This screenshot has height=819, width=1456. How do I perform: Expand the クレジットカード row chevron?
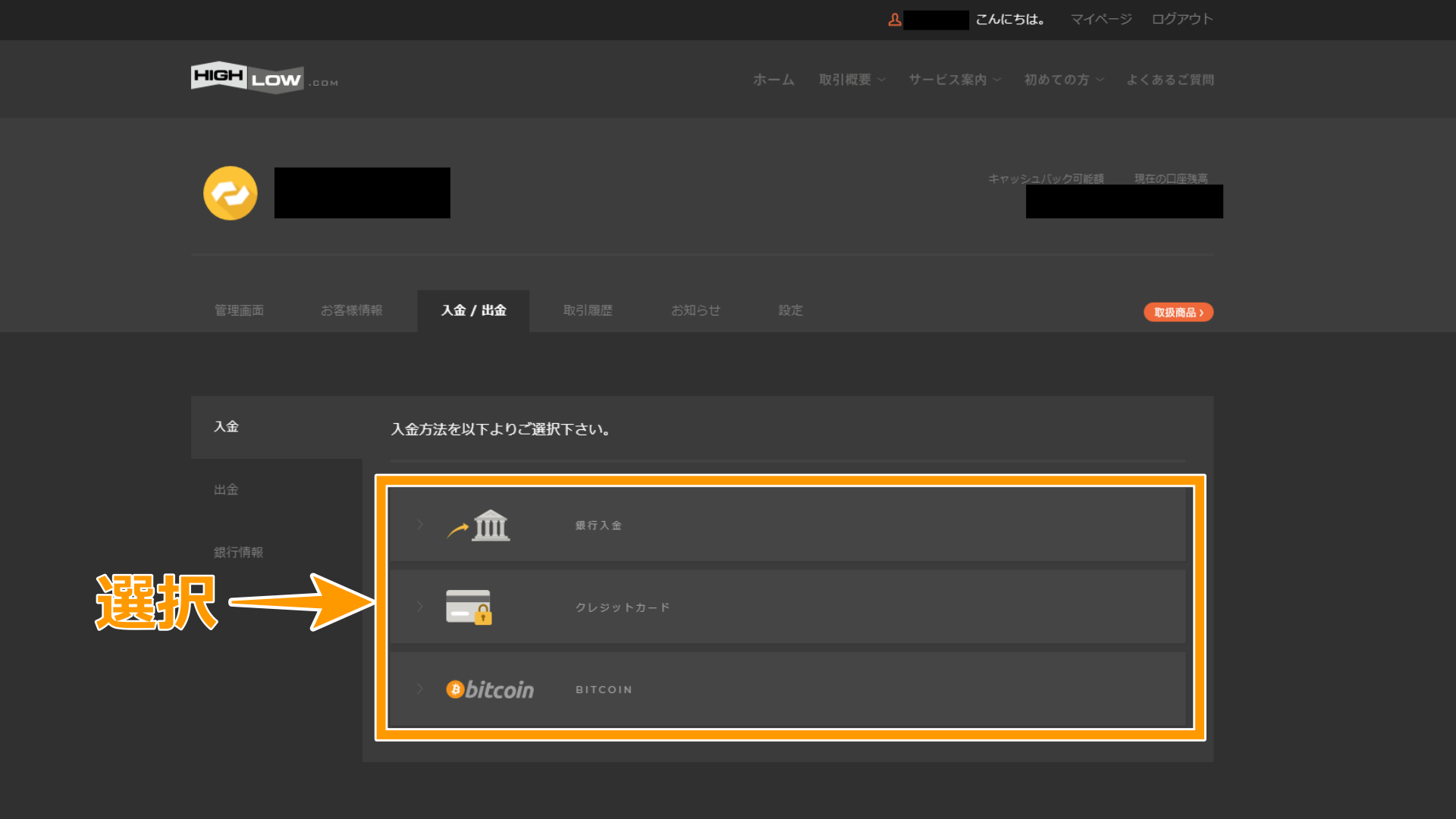pos(419,607)
